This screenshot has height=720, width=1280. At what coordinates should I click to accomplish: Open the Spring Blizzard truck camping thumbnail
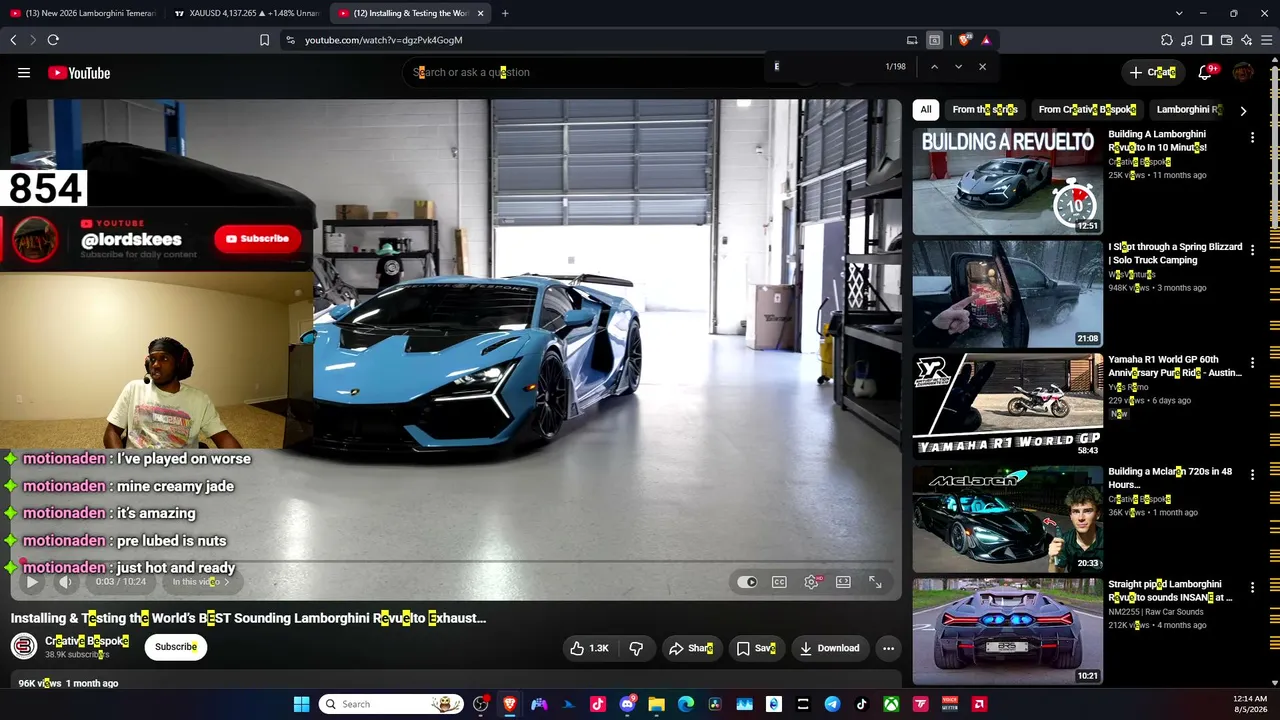(1008, 294)
